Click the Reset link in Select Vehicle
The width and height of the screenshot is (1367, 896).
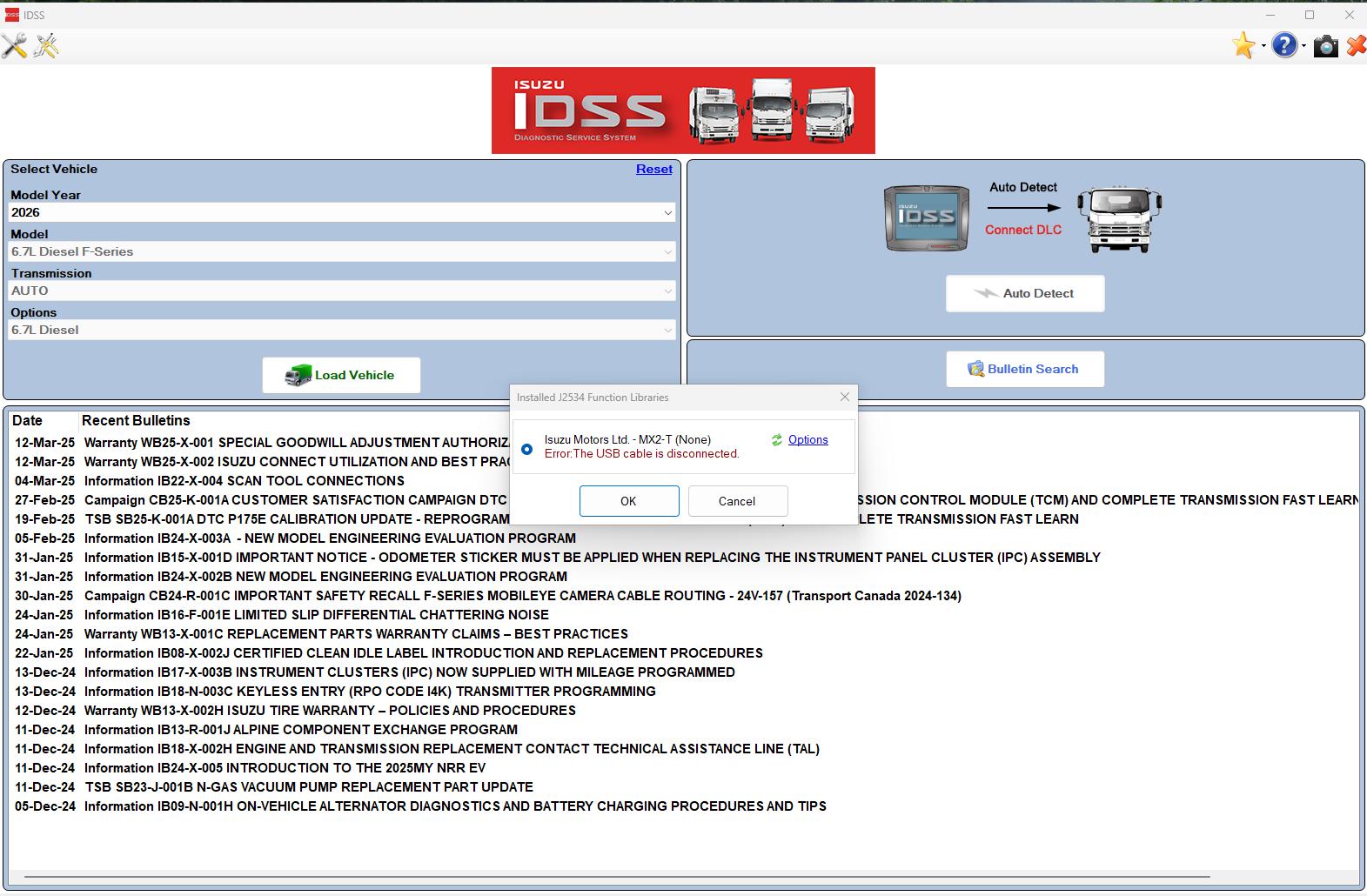pyautogui.click(x=654, y=169)
